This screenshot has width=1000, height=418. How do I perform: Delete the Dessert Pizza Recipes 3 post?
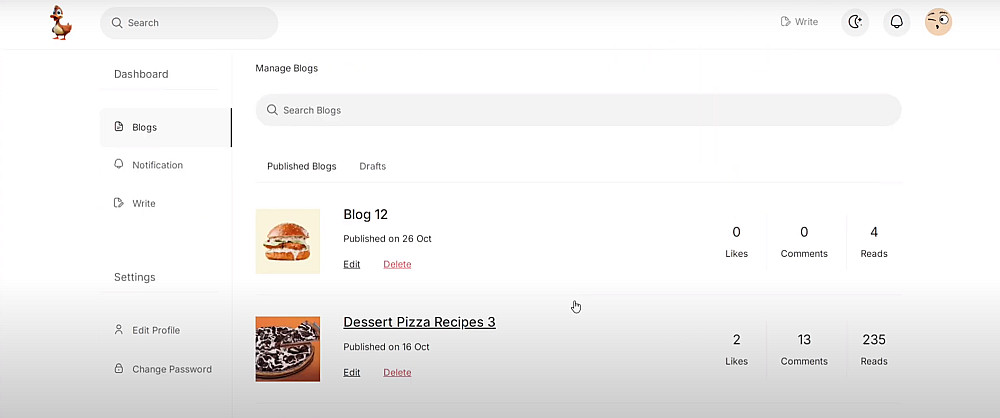coord(397,372)
